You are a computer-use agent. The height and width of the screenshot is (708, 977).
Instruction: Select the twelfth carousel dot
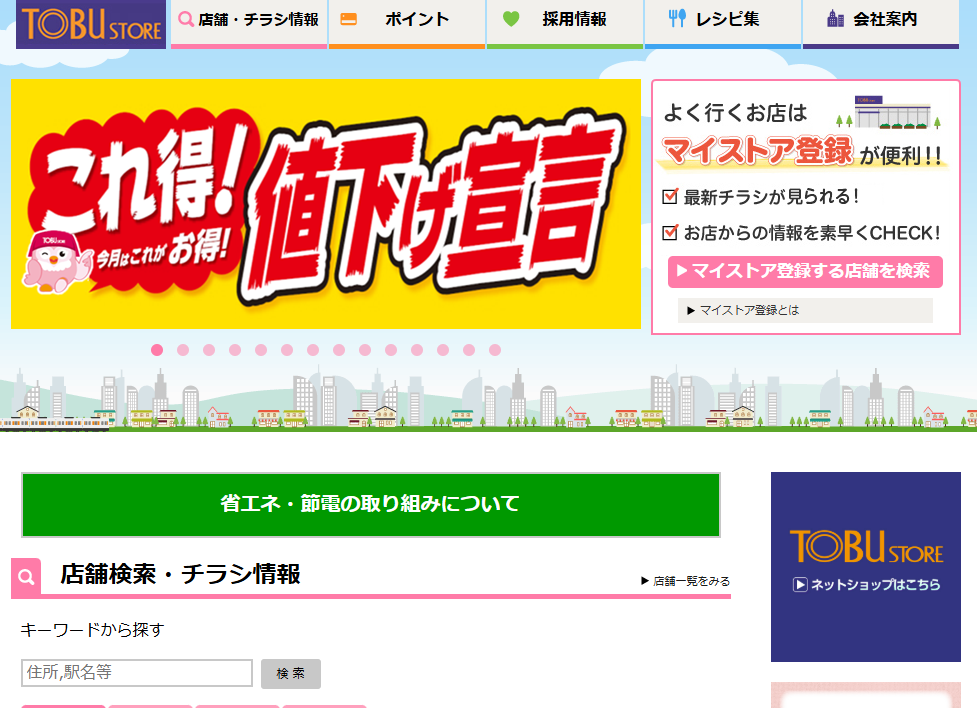tap(443, 350)
